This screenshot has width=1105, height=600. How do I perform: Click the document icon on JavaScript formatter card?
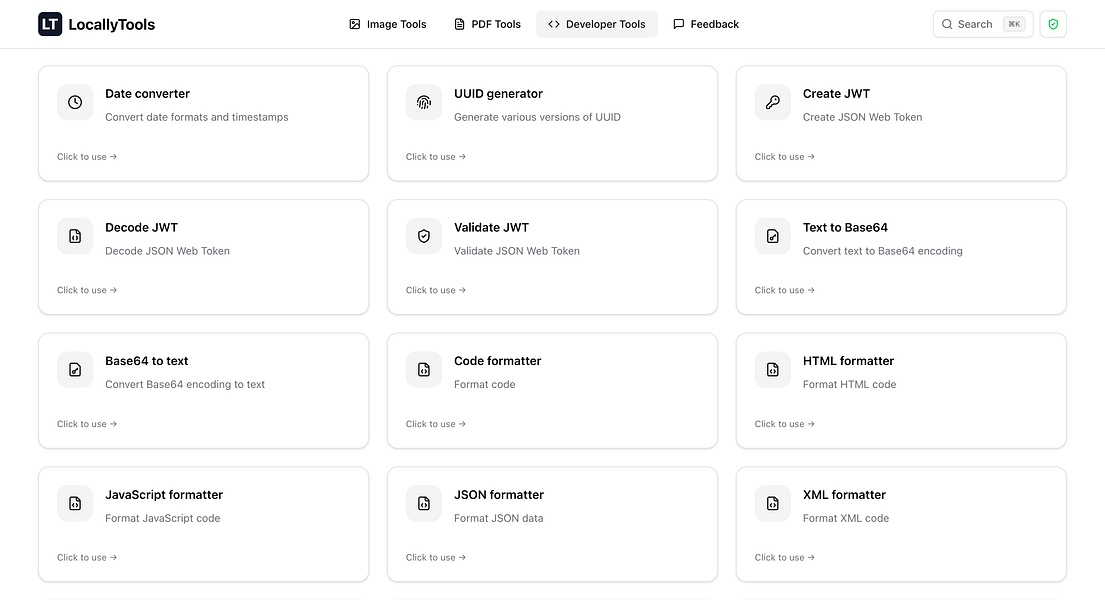coord(75,503)
